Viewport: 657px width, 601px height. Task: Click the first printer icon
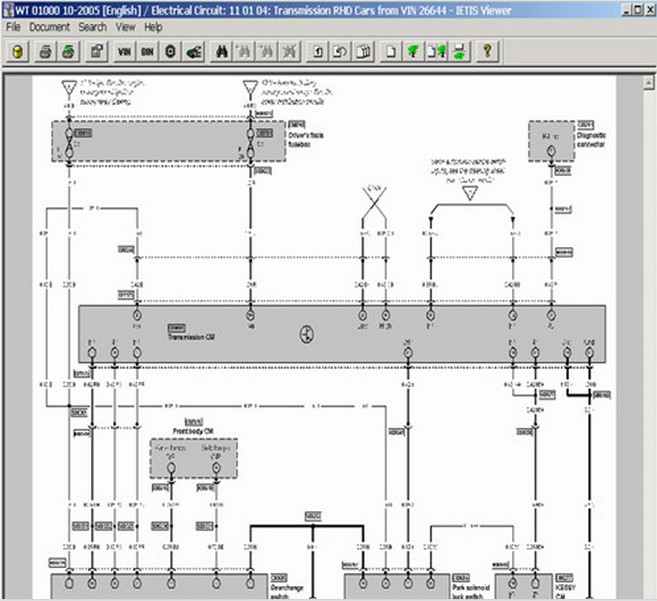pyautogui.click(x=45, y=52)
